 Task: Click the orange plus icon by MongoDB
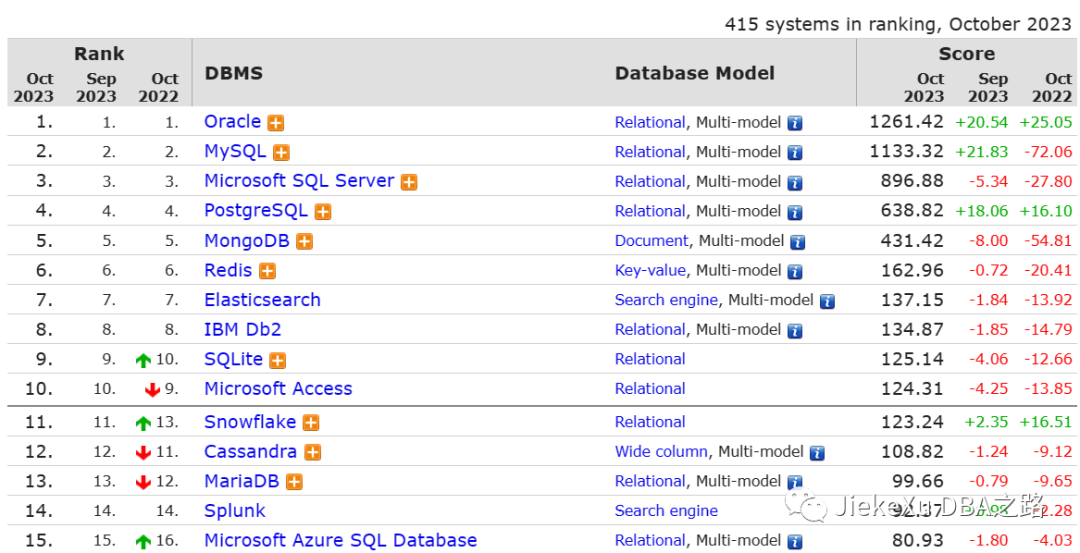(x=304, y=242)
